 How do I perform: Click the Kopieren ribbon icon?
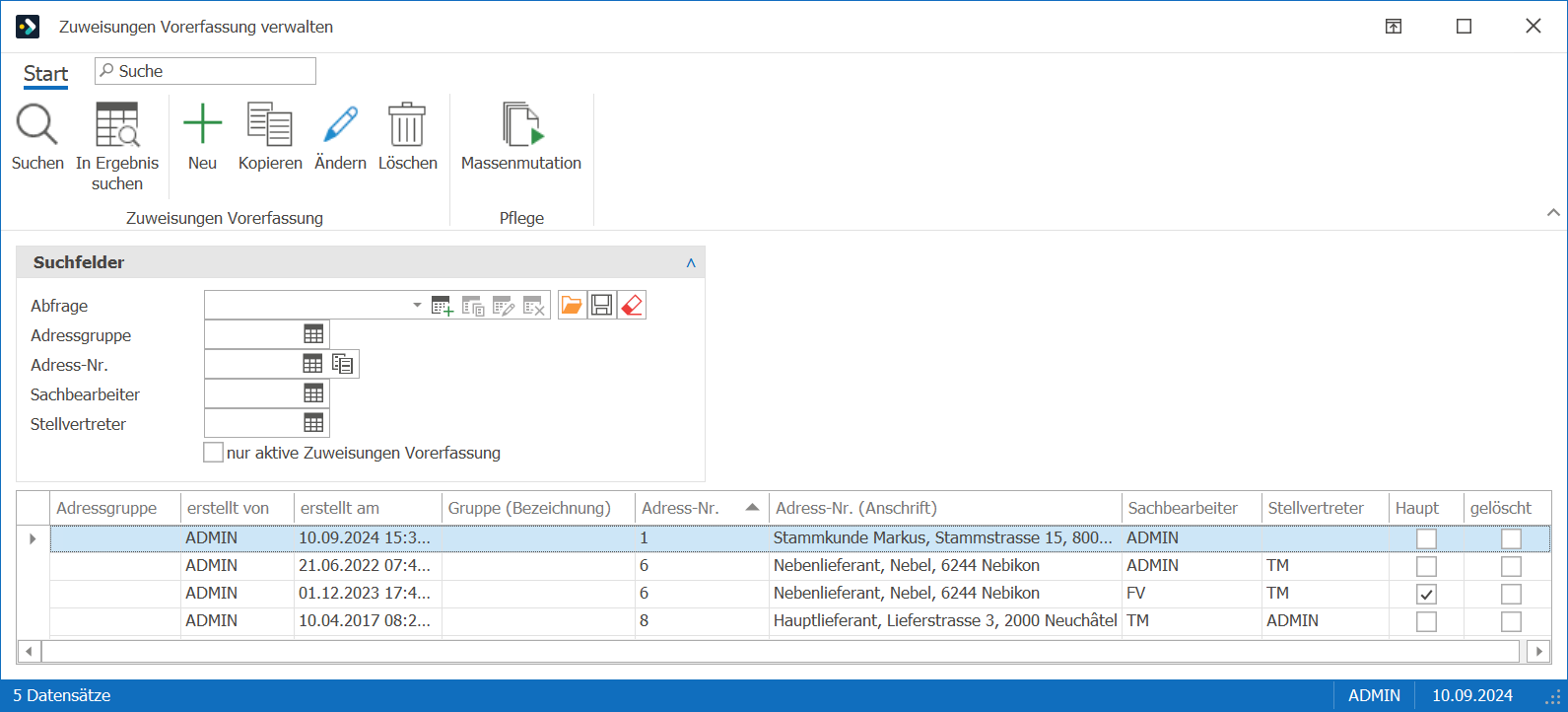tap(270, 125)
